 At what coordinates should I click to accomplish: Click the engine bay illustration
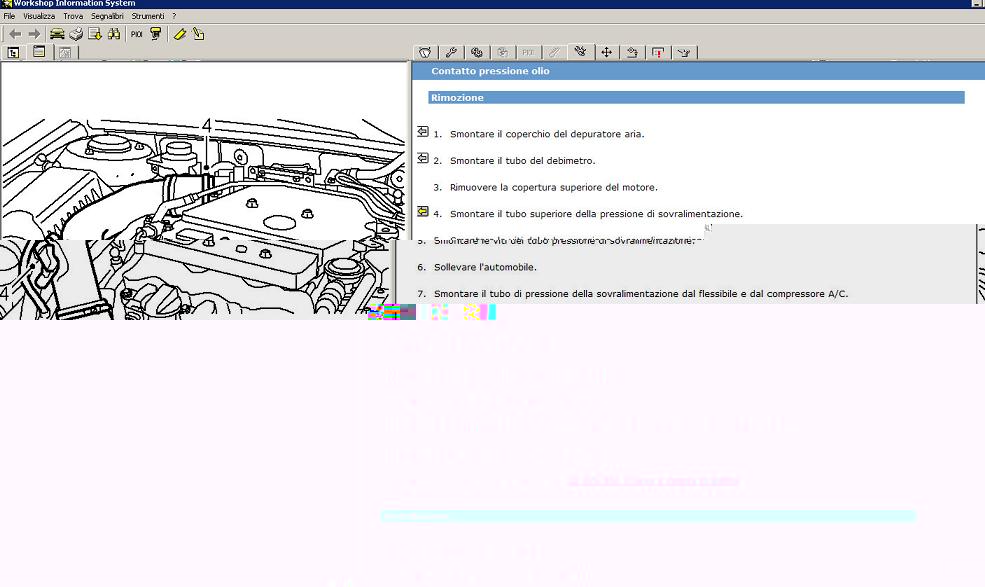pyautogui.click(x=202, y=217)
